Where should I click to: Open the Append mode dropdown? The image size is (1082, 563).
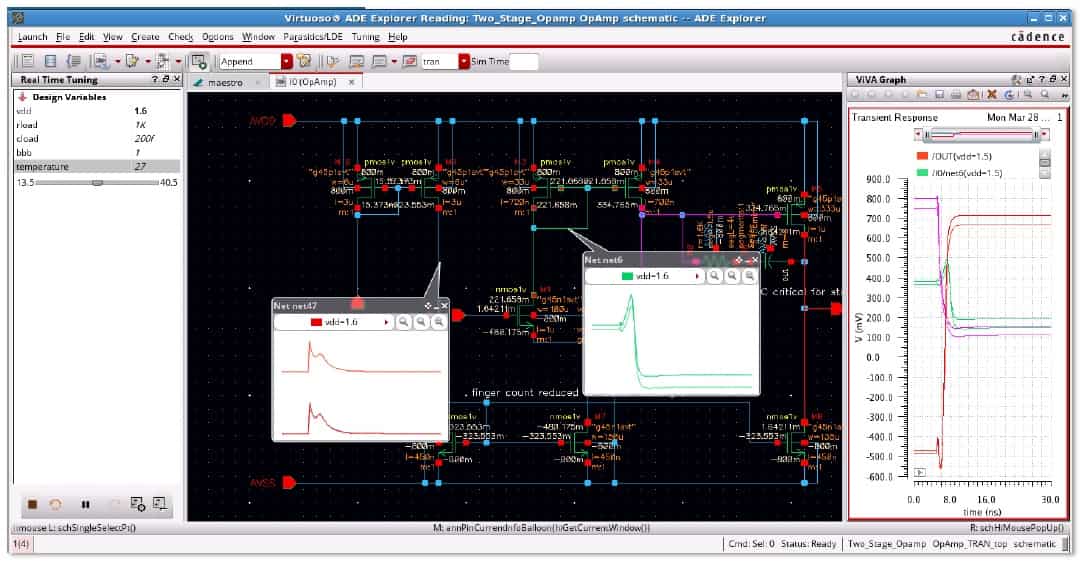pos(287,61)
